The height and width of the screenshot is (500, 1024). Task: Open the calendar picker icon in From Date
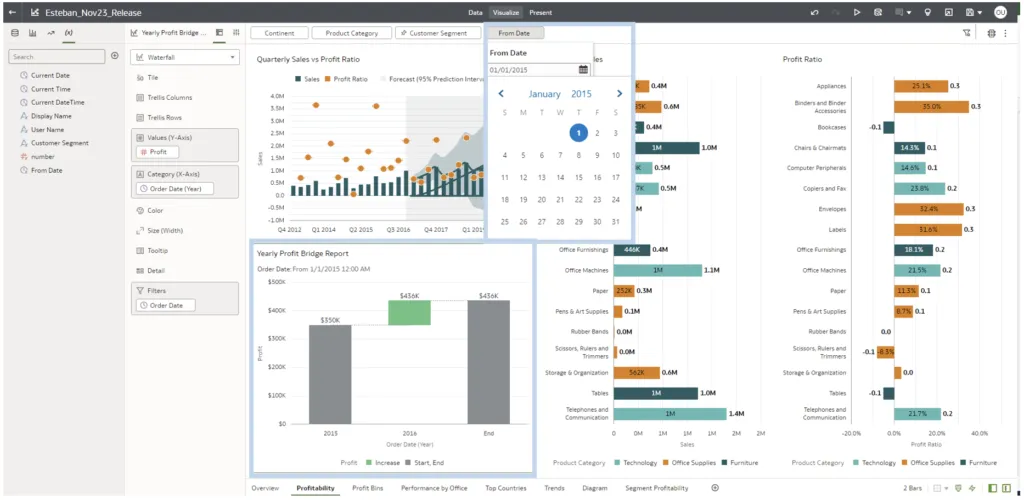pyautogui.click(x=583, y=70)
